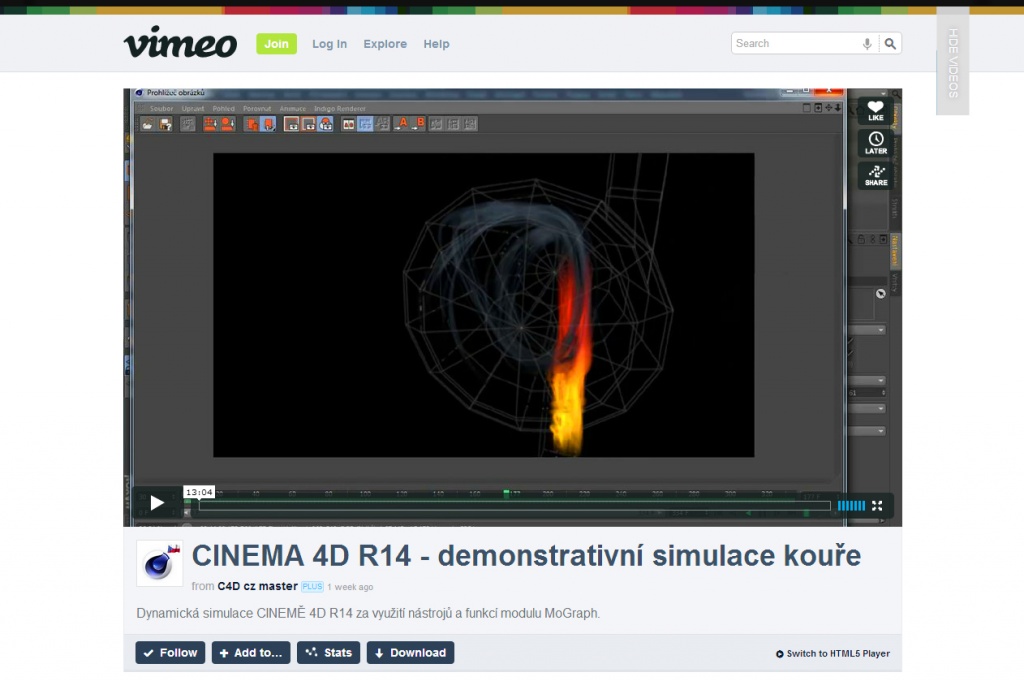Screen dimensions: 1024x681
Task: Click the C4D cz master avatar thumbnail
Action: tap(159, 563)
